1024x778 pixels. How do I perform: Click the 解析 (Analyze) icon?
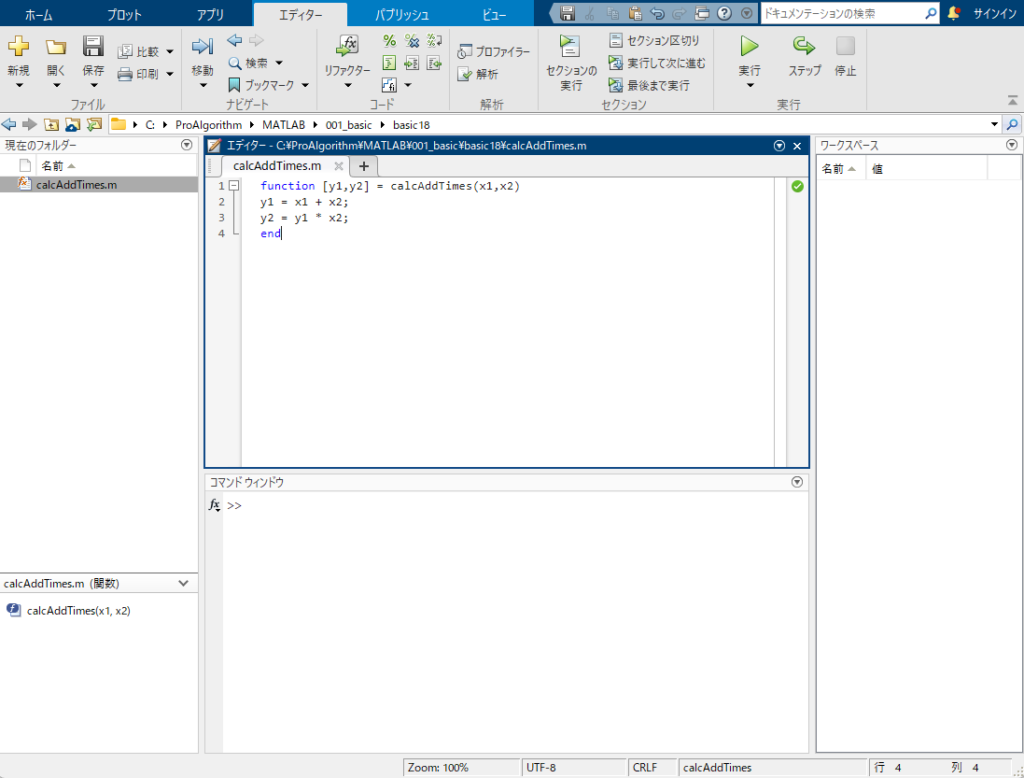coord(478,74)
